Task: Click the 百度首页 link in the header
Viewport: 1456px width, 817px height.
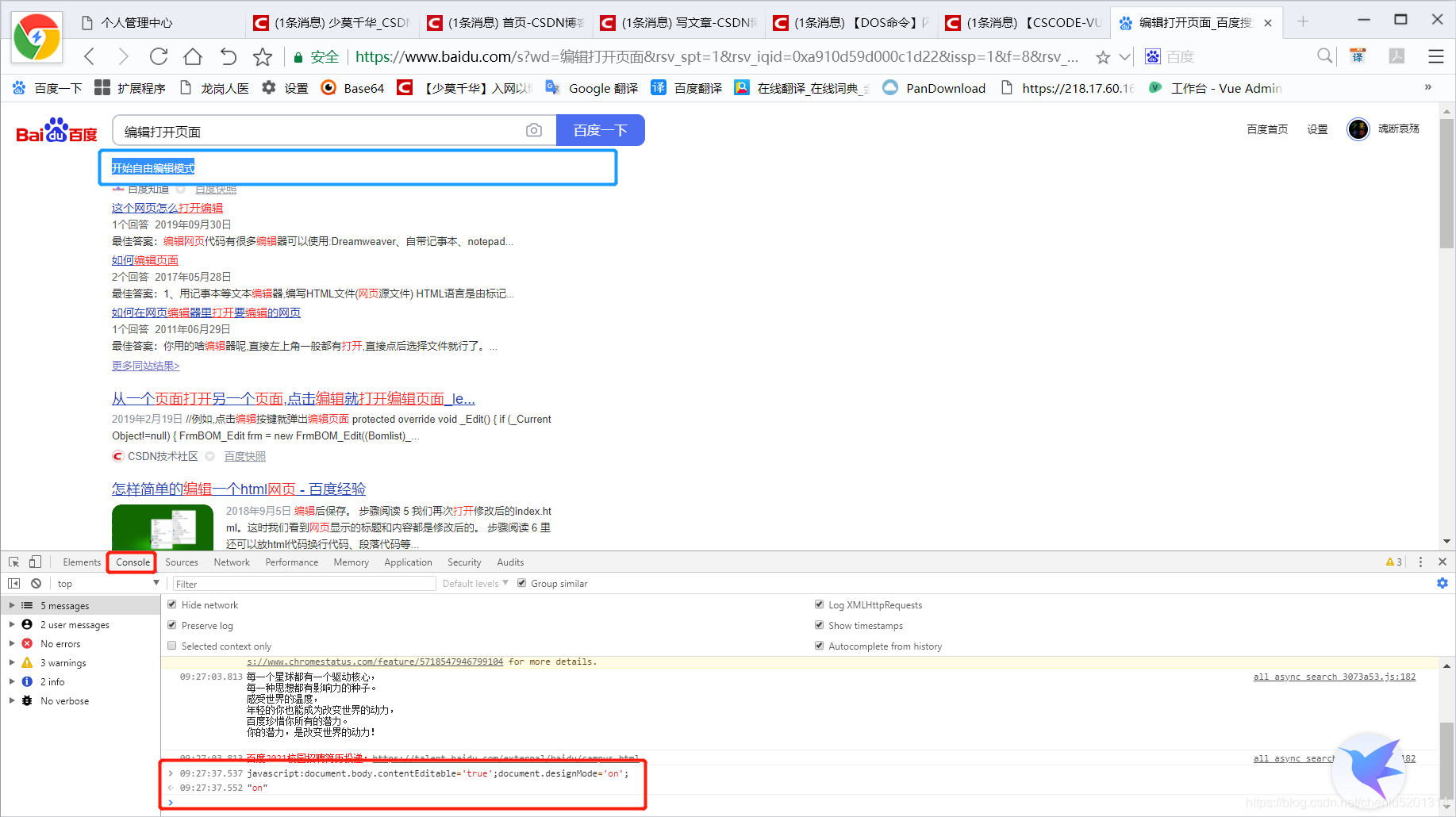Action: (x=1267, y=128)
